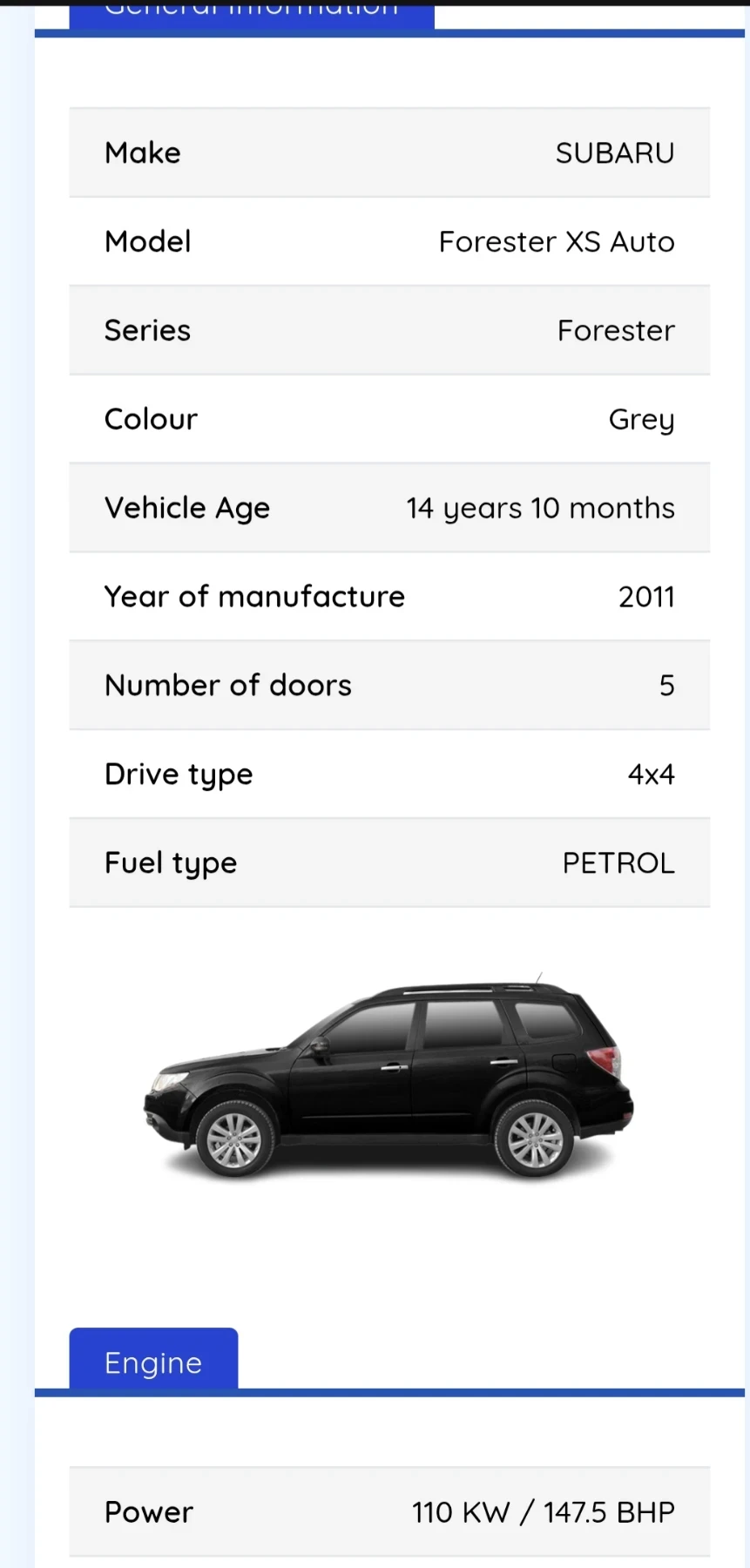Select the 4x4 drive type value
The image size is (750, 1568).
[651, 774]
